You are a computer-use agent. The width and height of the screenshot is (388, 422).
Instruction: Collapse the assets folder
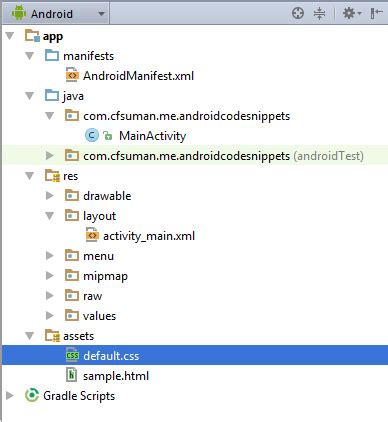30,336
